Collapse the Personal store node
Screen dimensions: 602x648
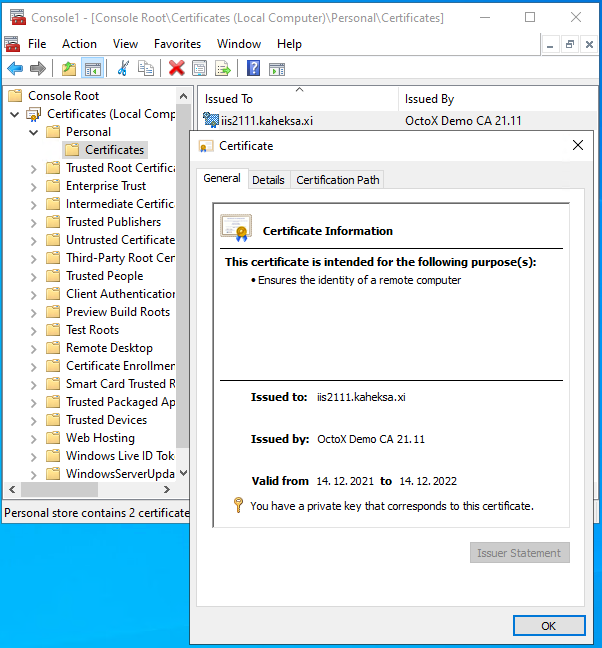[x=33, y=132]
